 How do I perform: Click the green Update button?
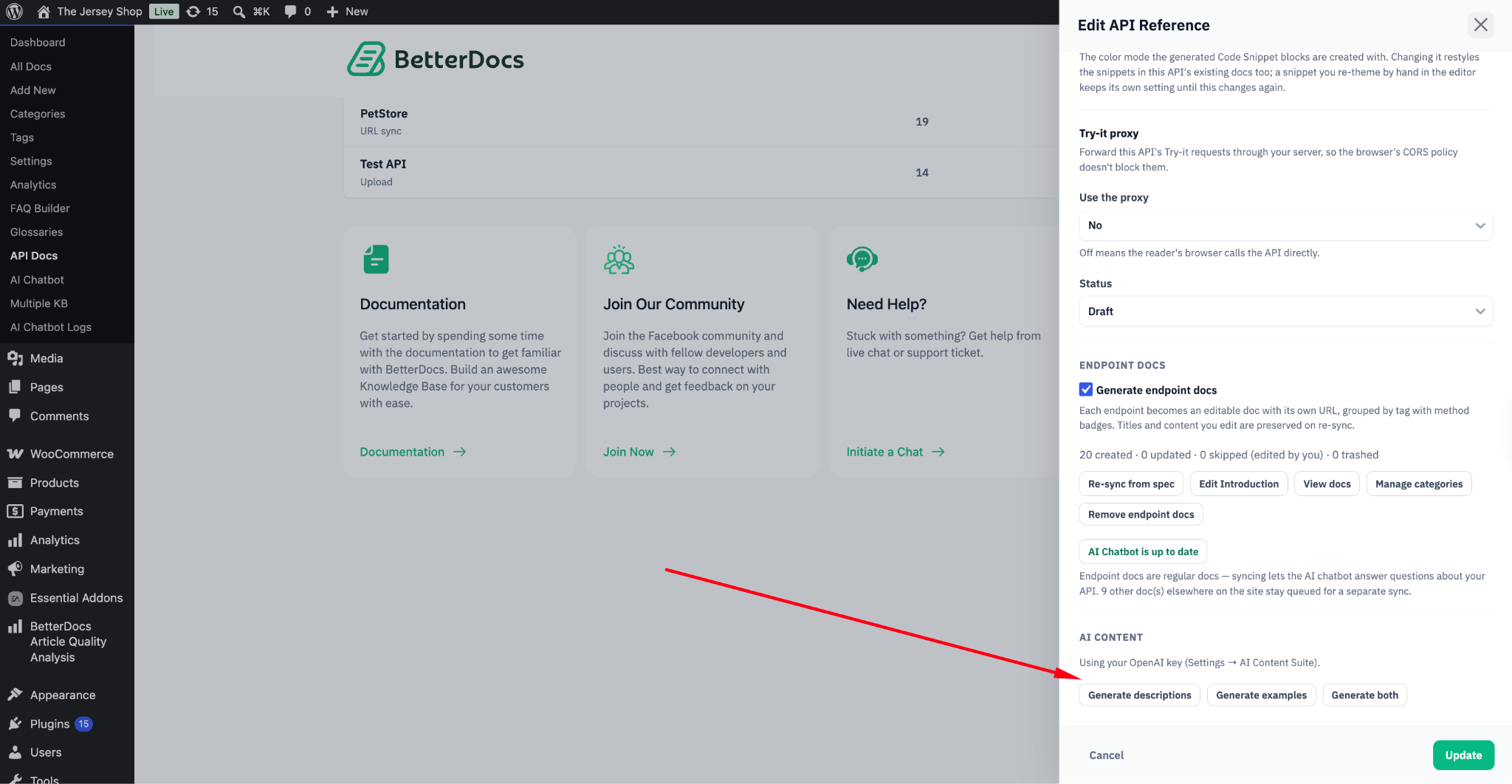[x=1463, y=755]
